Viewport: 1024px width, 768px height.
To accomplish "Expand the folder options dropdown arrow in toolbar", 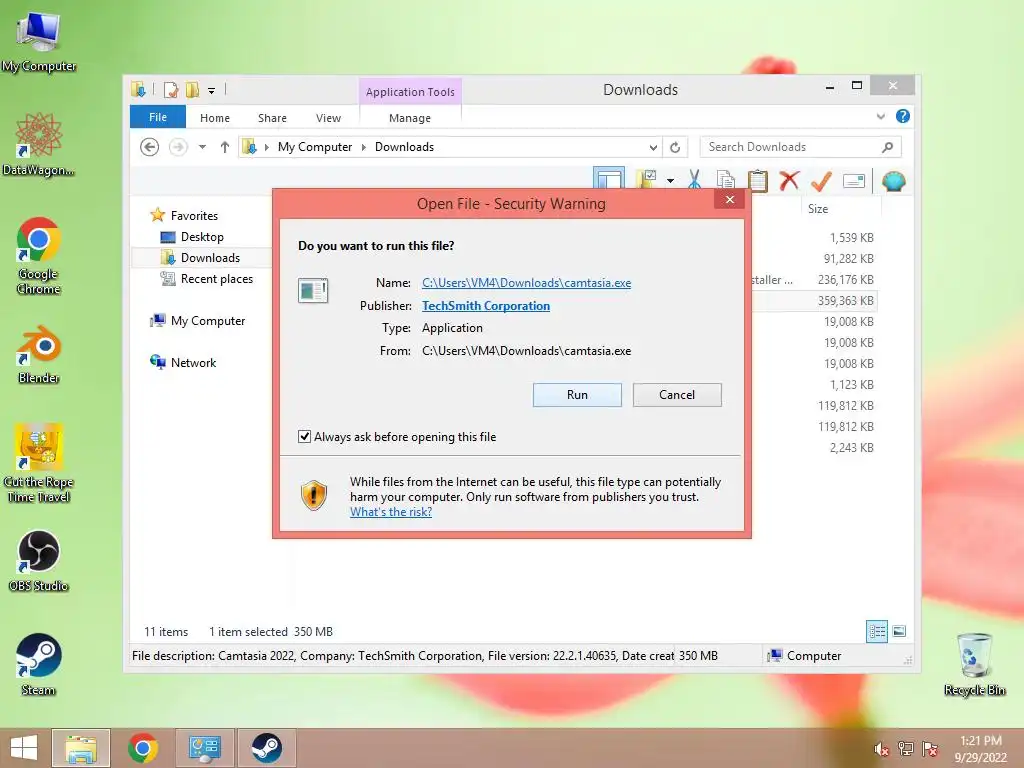I will pyautogui.click(x=670, y=181).
